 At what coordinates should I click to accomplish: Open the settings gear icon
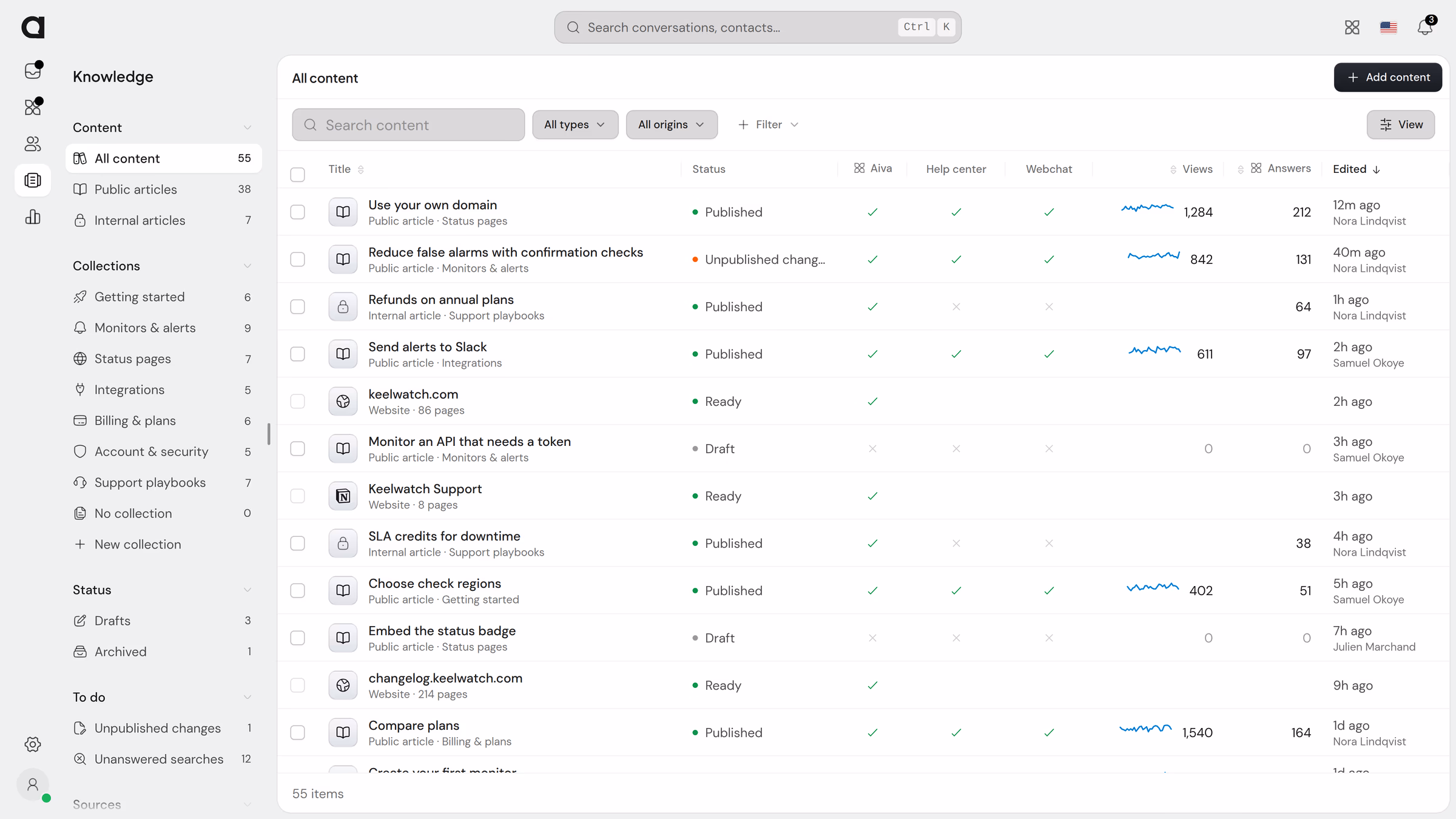pyautogui.click(x=33, y=744)
